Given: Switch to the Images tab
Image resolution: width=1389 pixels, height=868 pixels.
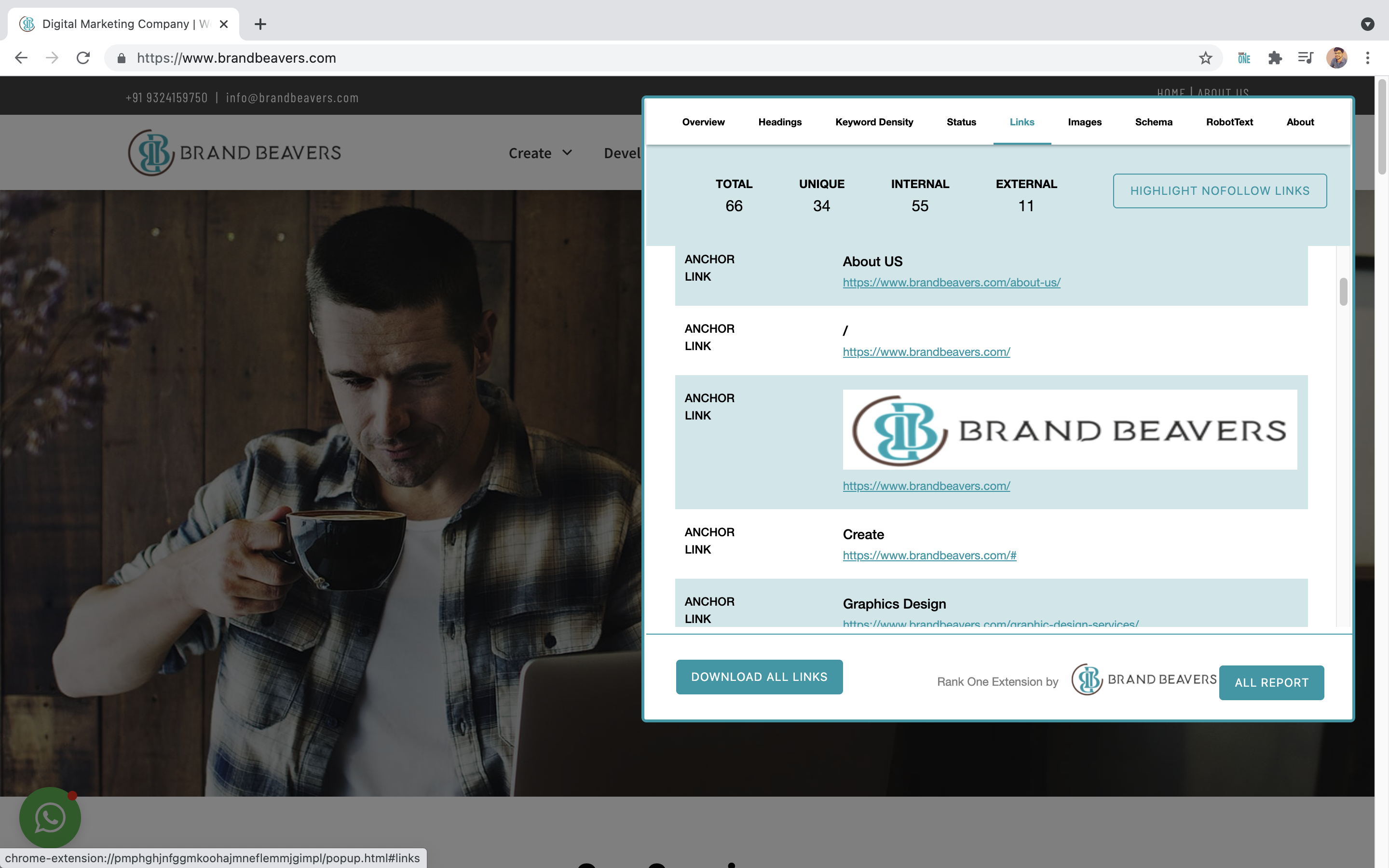Looking at the screenshot, I should coord(1084,122).
